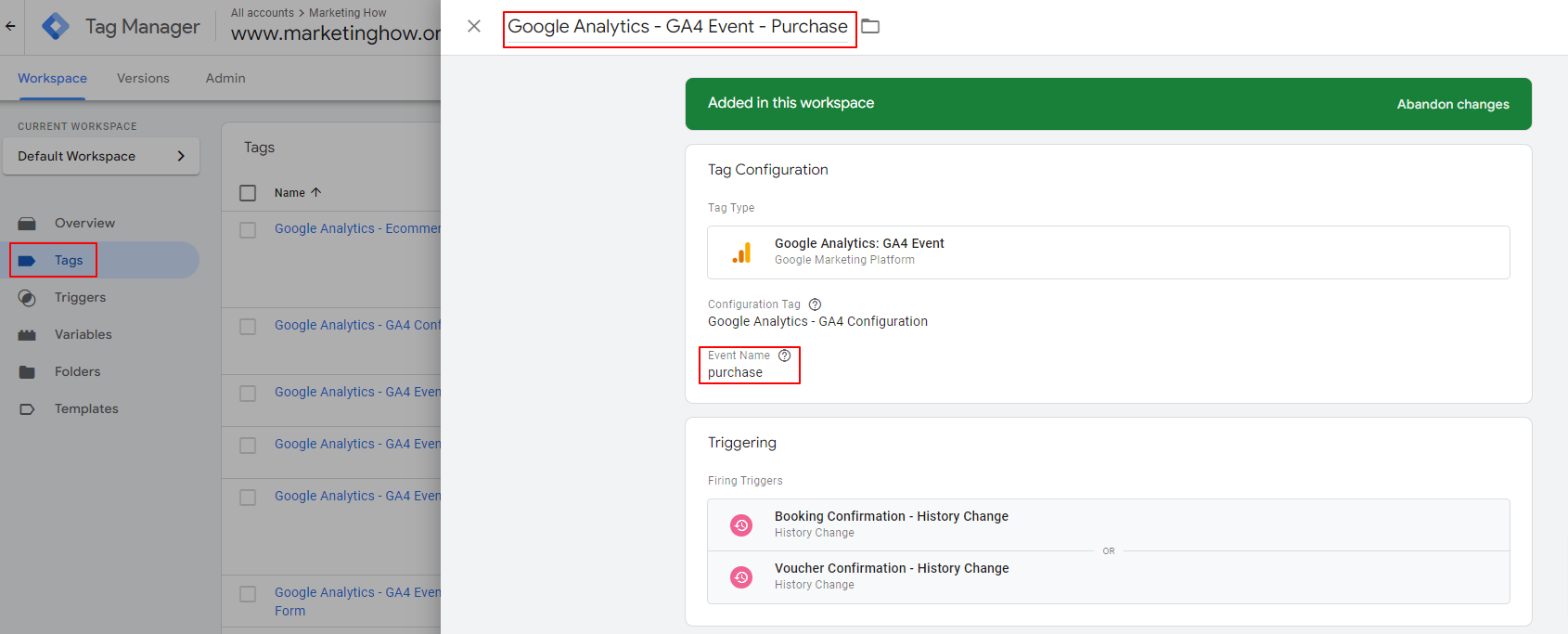Switch to the Versions tab

pos(143,78)
